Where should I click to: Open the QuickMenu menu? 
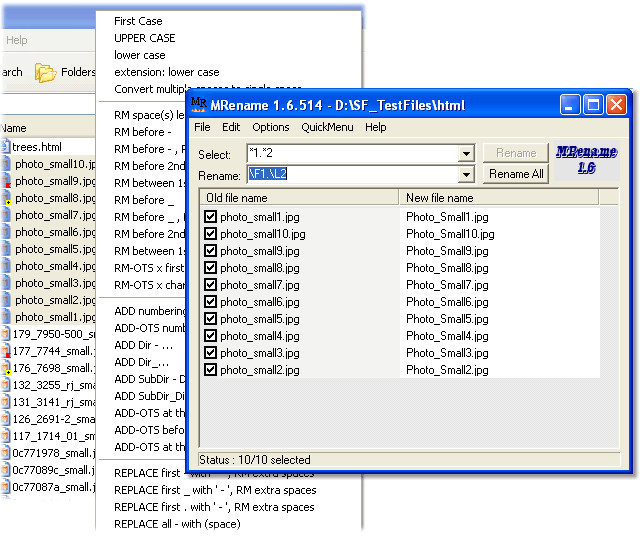click(x=327, y=127)
